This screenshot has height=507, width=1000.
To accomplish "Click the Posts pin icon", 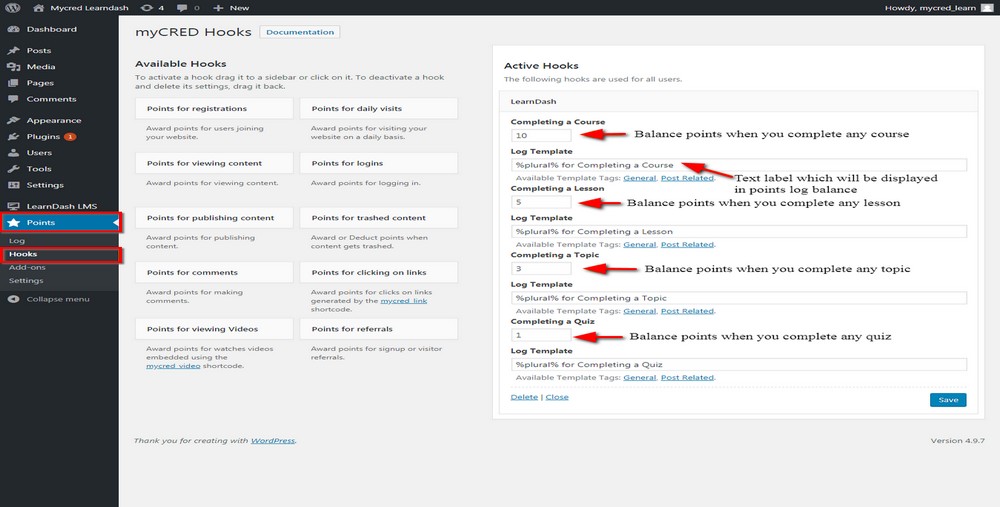I will [x=12, y=50].
